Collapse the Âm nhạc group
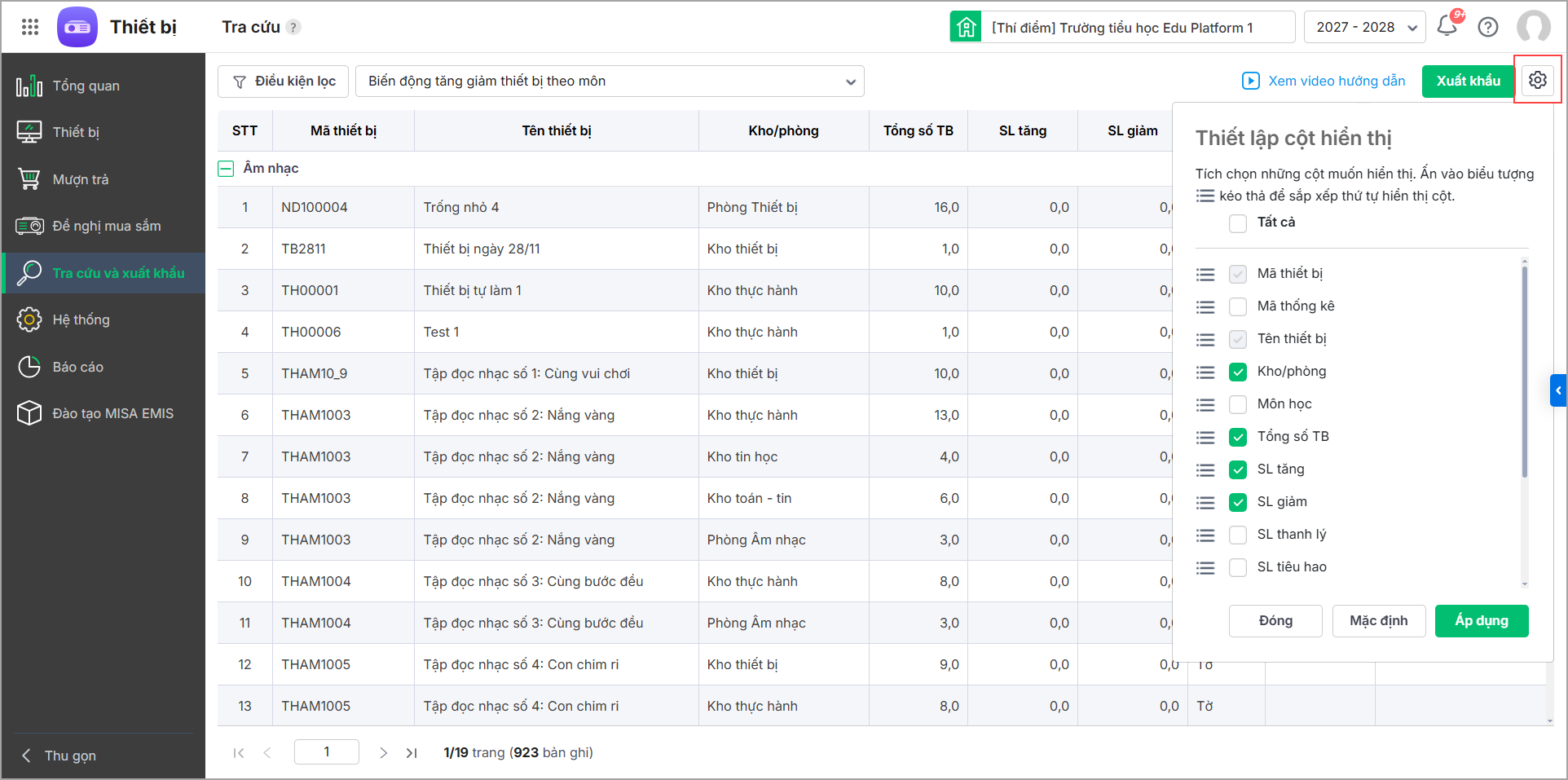Viewport: 1568px width, 780px height. click(227, 169)
